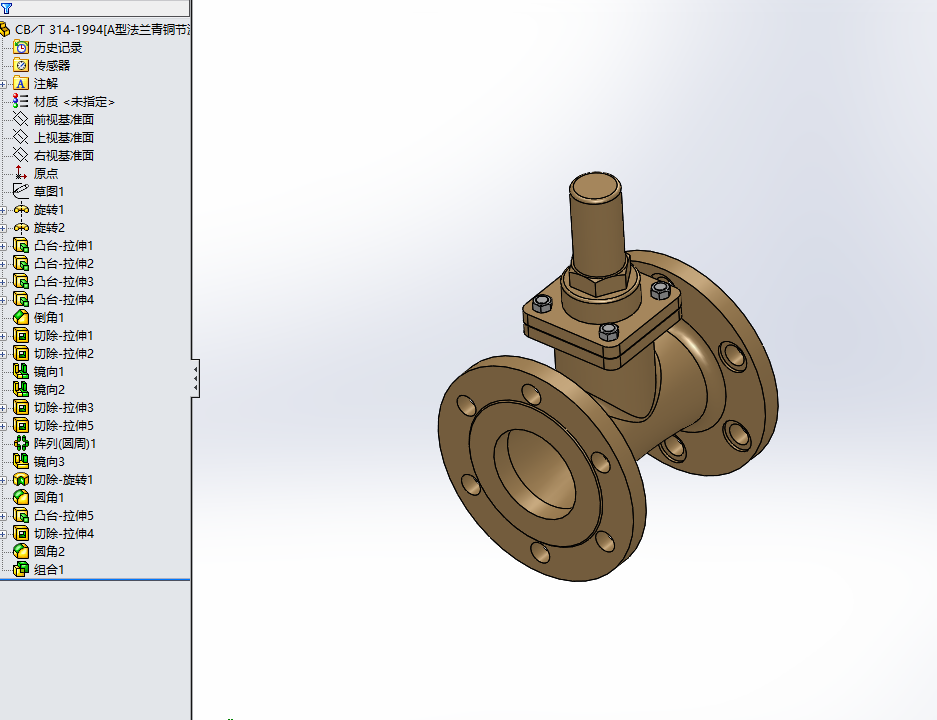This screenshot has width=937, height=720.
Task: Click the 传感器 sensors folder icon
Action: [21, 65]
